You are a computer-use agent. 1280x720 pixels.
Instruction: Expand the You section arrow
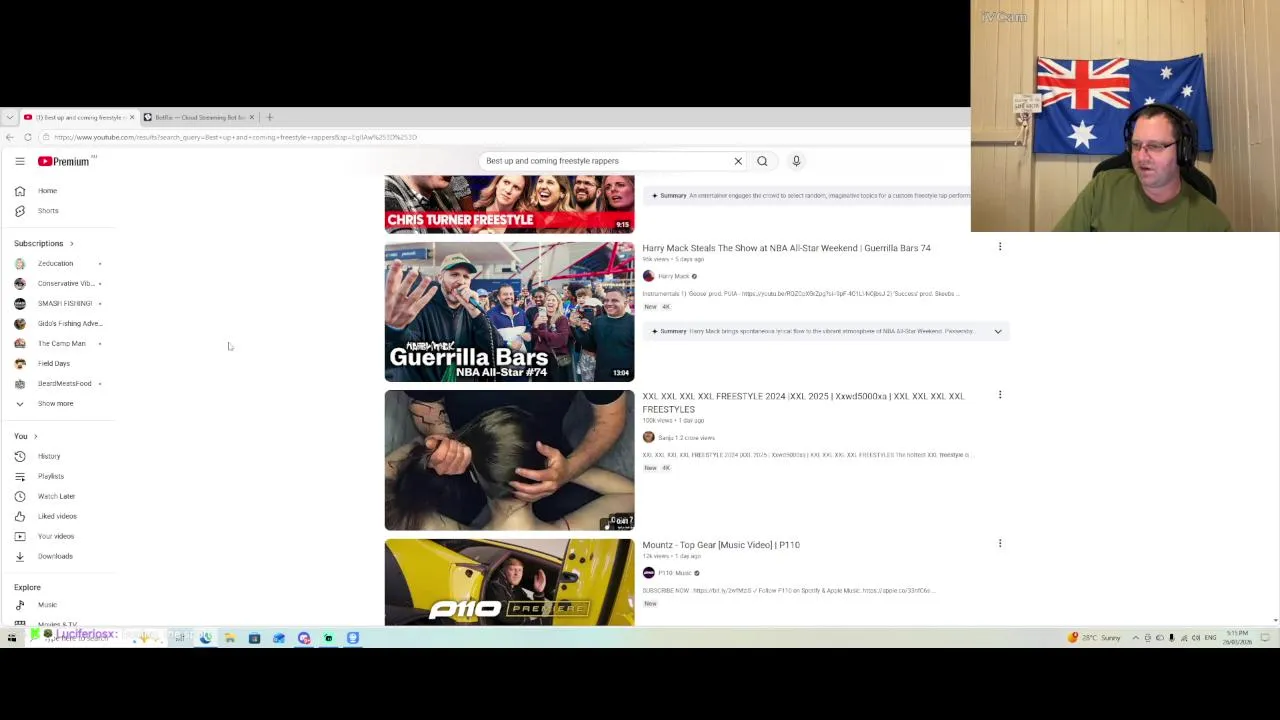tap(35, 436)
